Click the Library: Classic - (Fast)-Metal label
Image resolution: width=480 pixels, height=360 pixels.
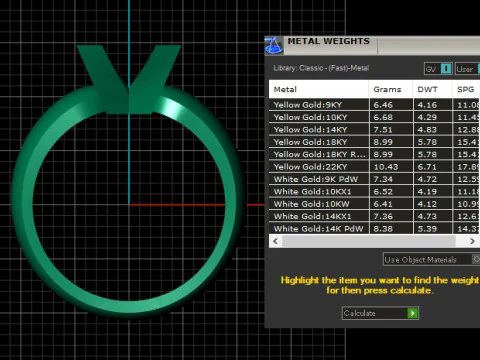pos(321,68)
